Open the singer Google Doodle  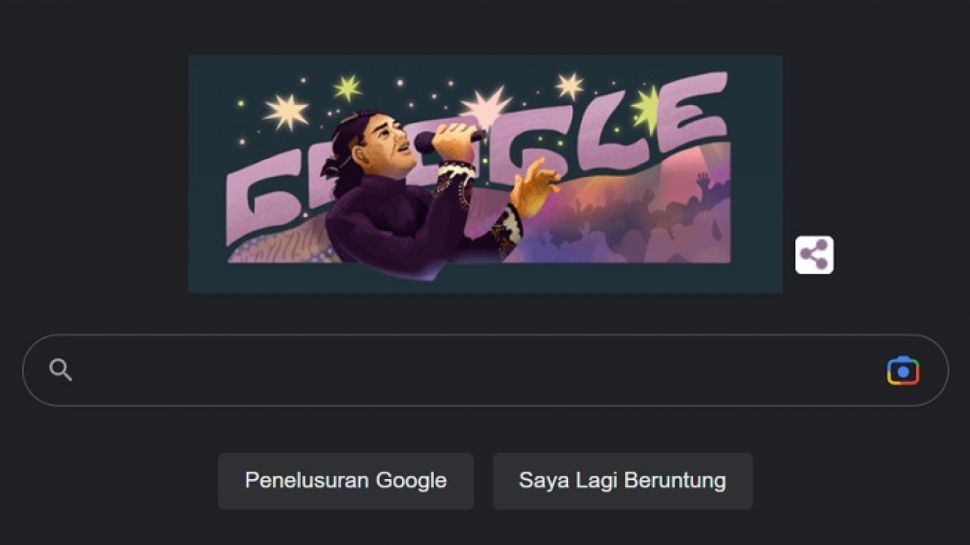click(x=485, y=174)
